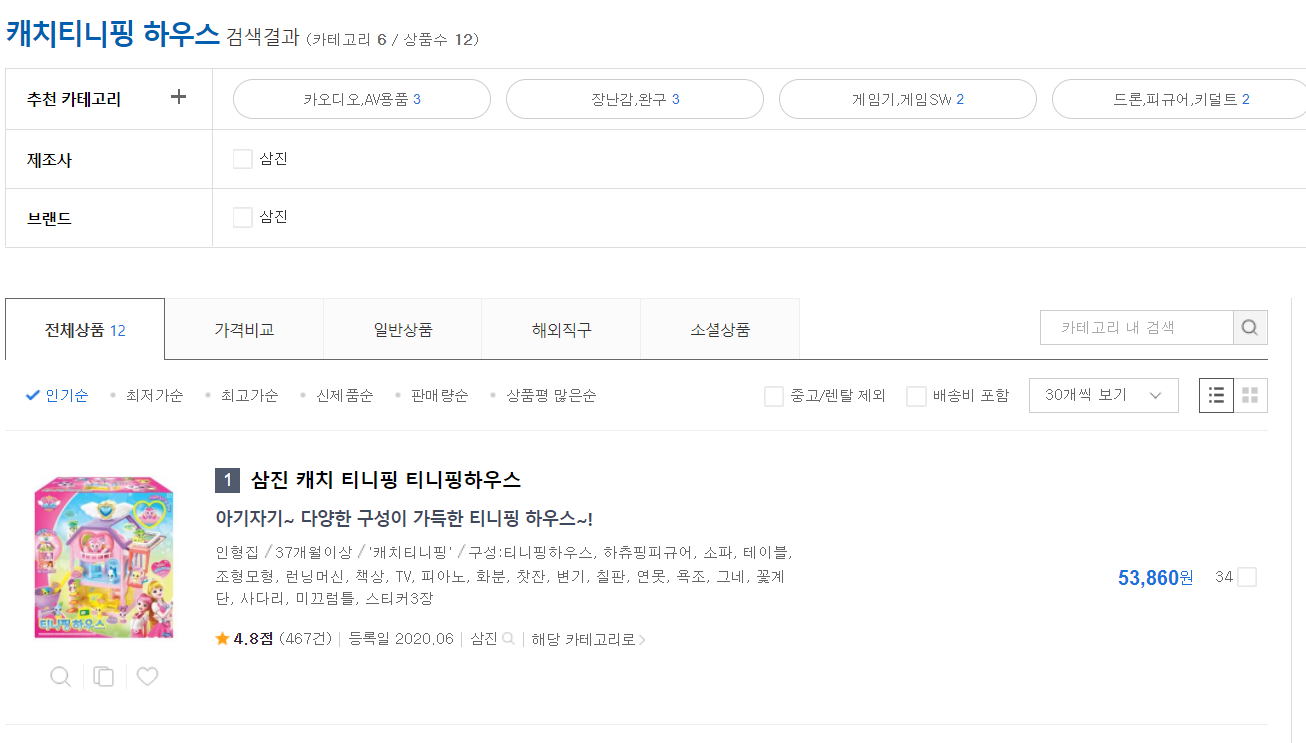
Task: Check the compare box beside 34
Action: (x=1247, y=577)
